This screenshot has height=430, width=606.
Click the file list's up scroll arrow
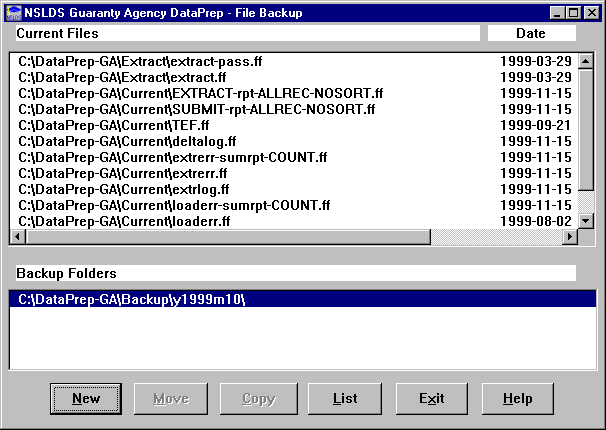coord(586,61)
